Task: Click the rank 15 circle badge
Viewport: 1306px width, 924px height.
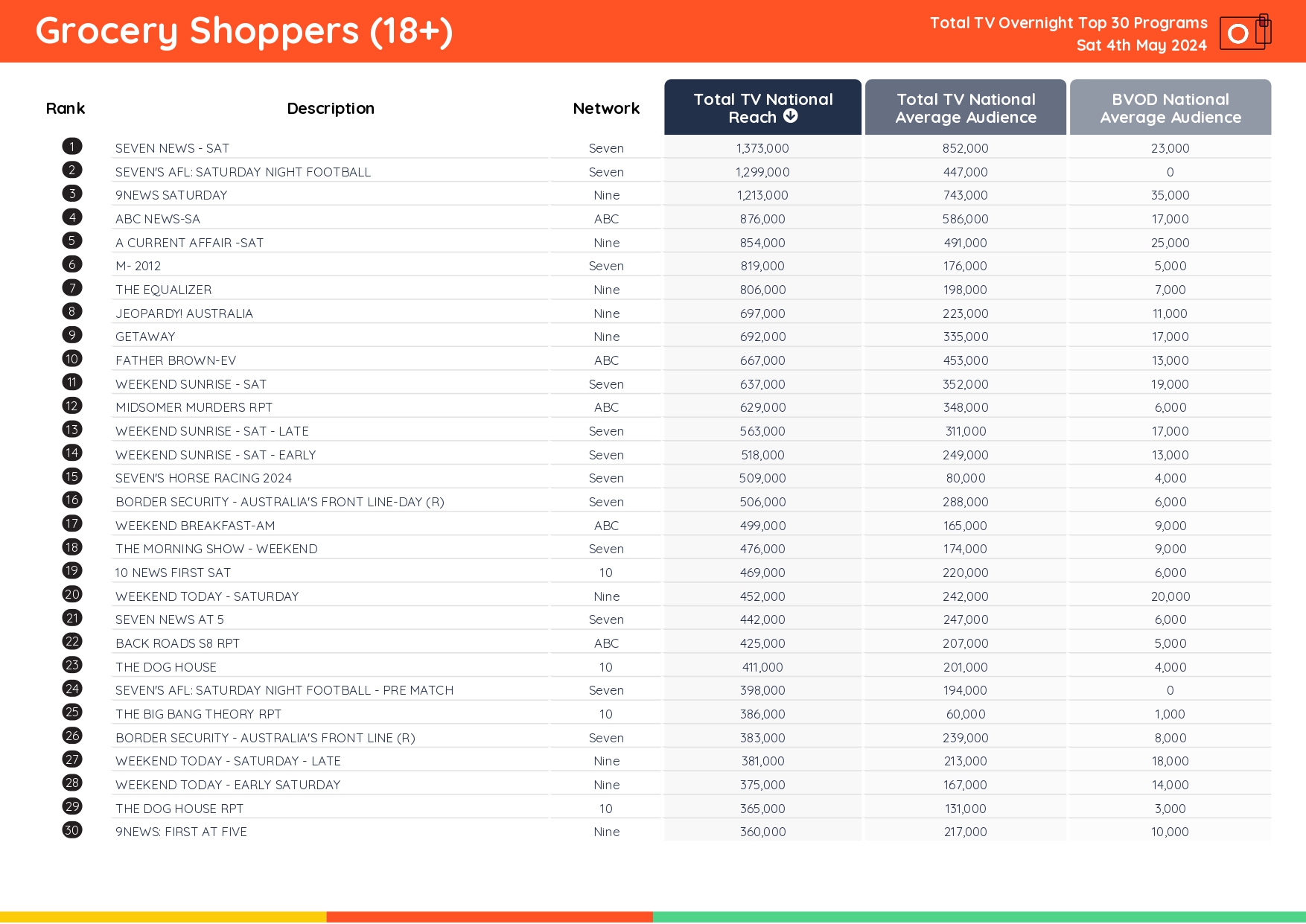Action: (72, 477)
